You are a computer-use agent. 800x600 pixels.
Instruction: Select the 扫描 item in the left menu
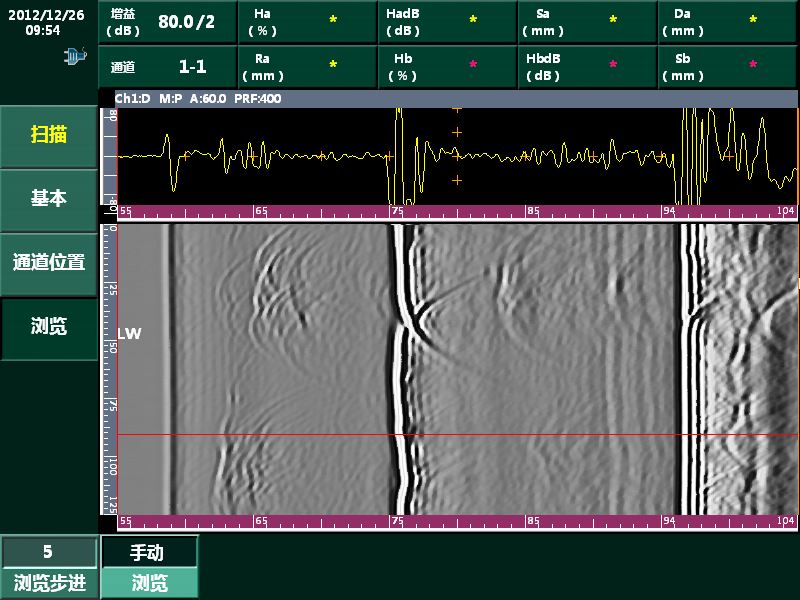49,135
